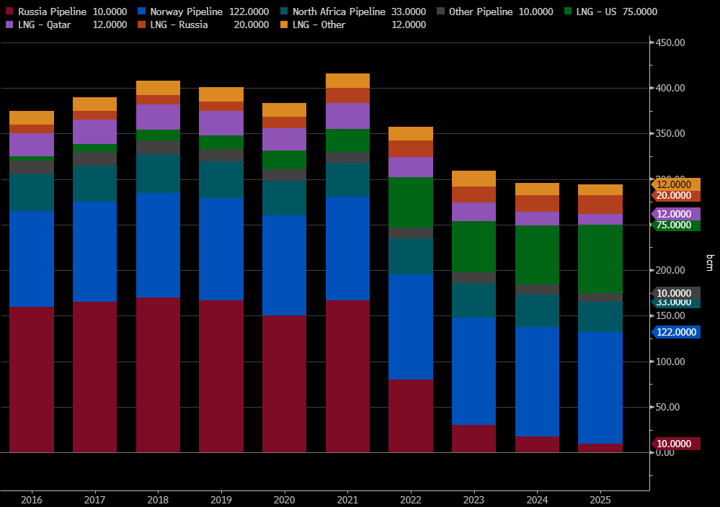Click the 450.00 y-axis tick label
Viewport: 720px width, 507px height.
pos(670,43)
